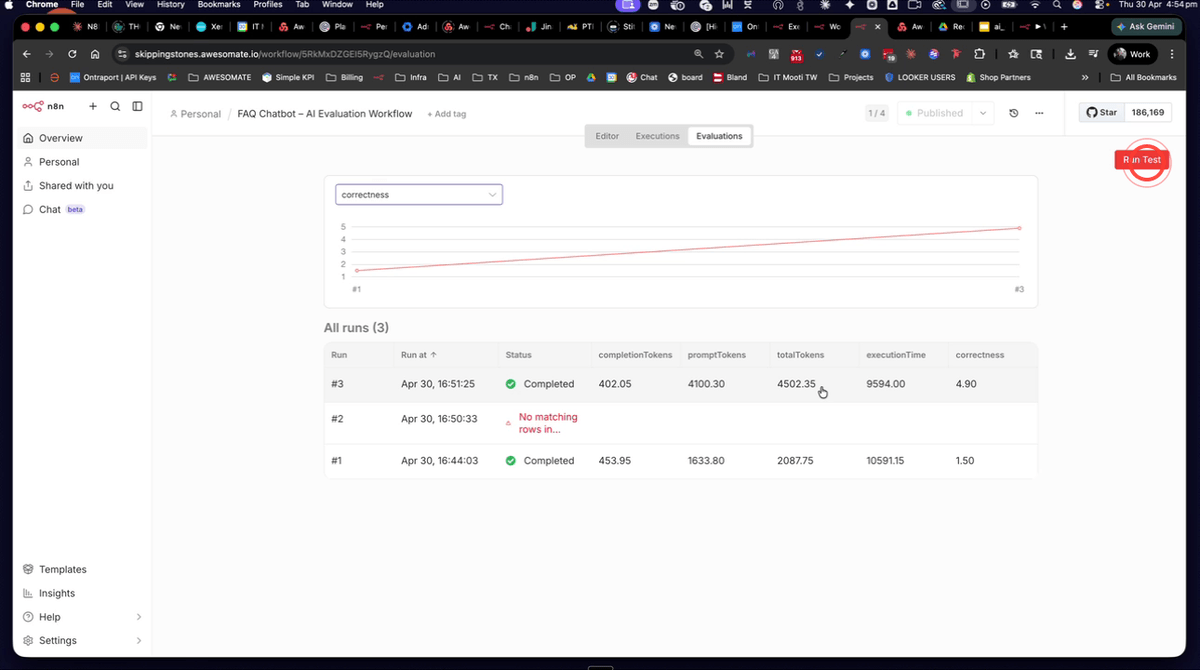Select the Evaluations tab

[x=720, y=136]
